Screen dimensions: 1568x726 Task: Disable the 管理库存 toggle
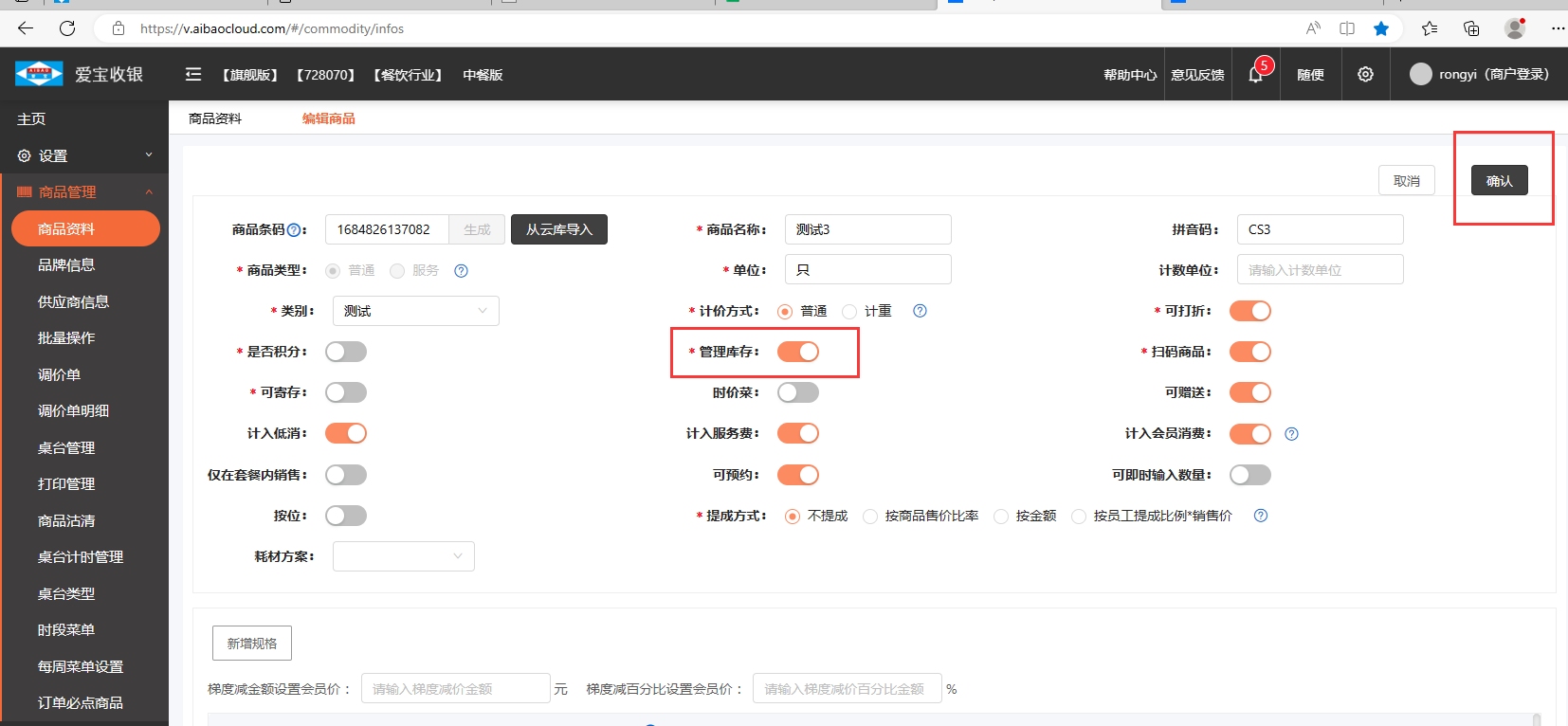pyautogui.click(x=797, y=352)
